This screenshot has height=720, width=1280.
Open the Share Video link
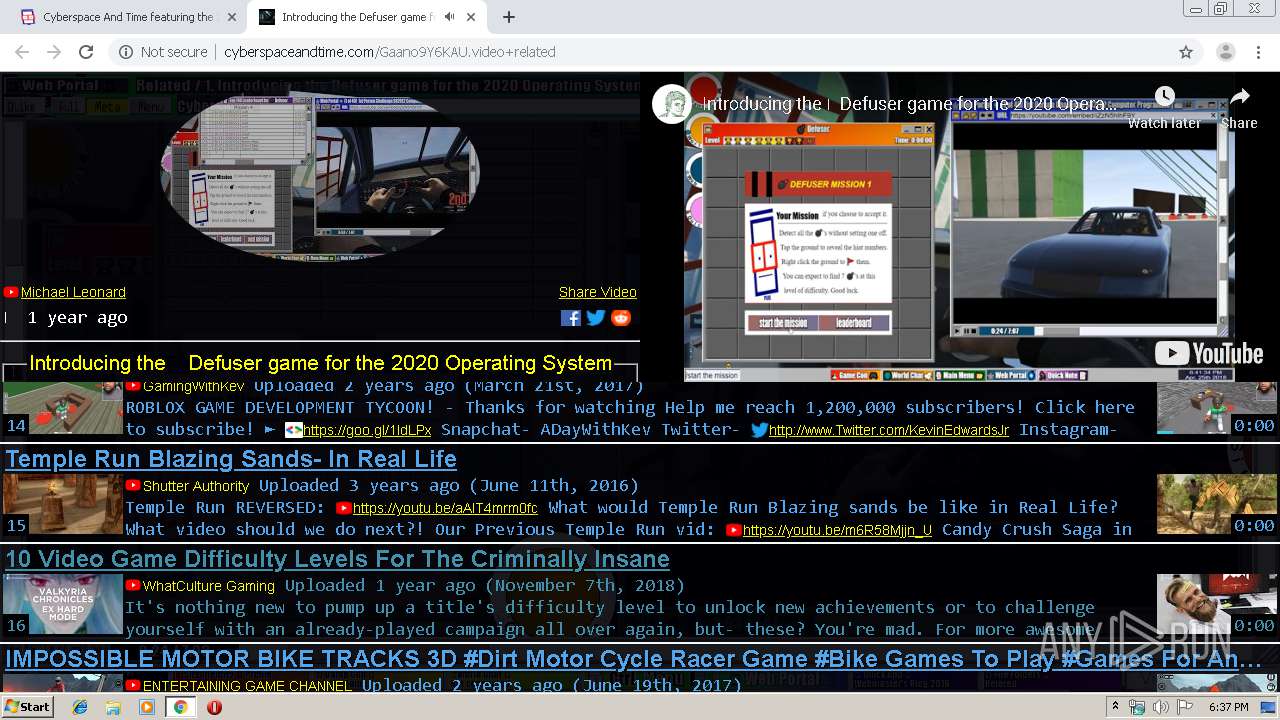[598, 292]
